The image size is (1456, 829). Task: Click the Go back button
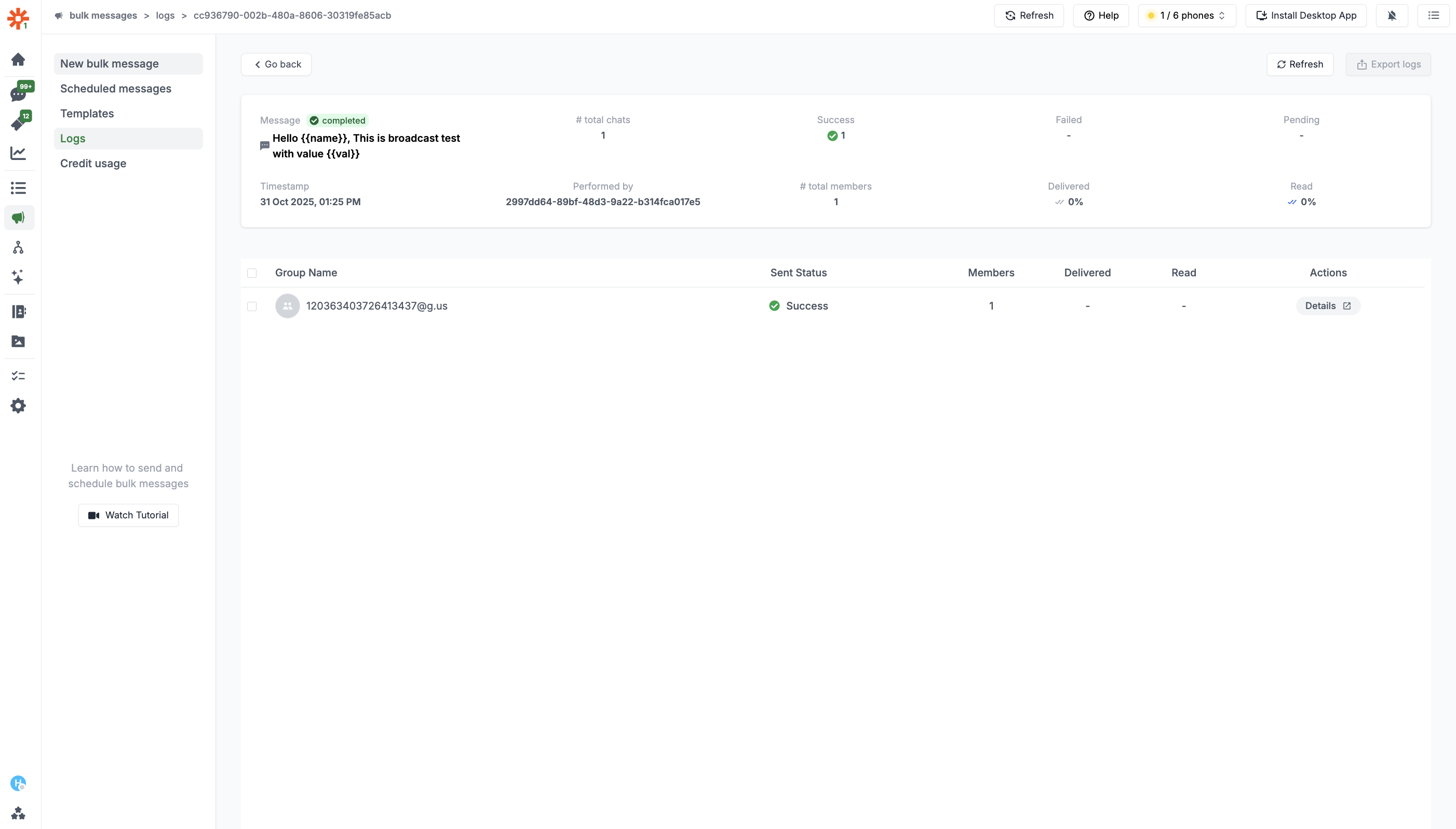pos(276,64)
